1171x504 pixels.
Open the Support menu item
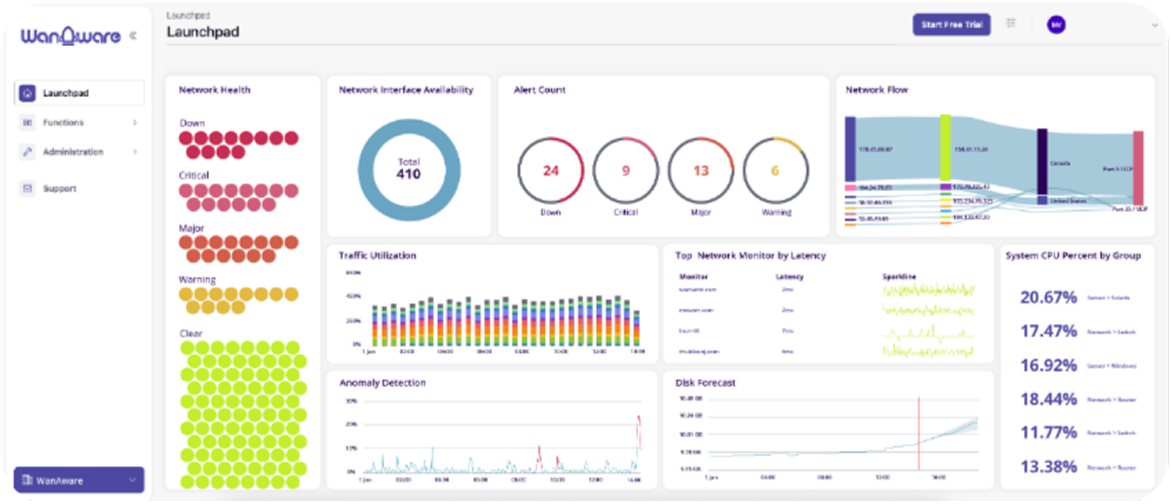pos(78,189)
